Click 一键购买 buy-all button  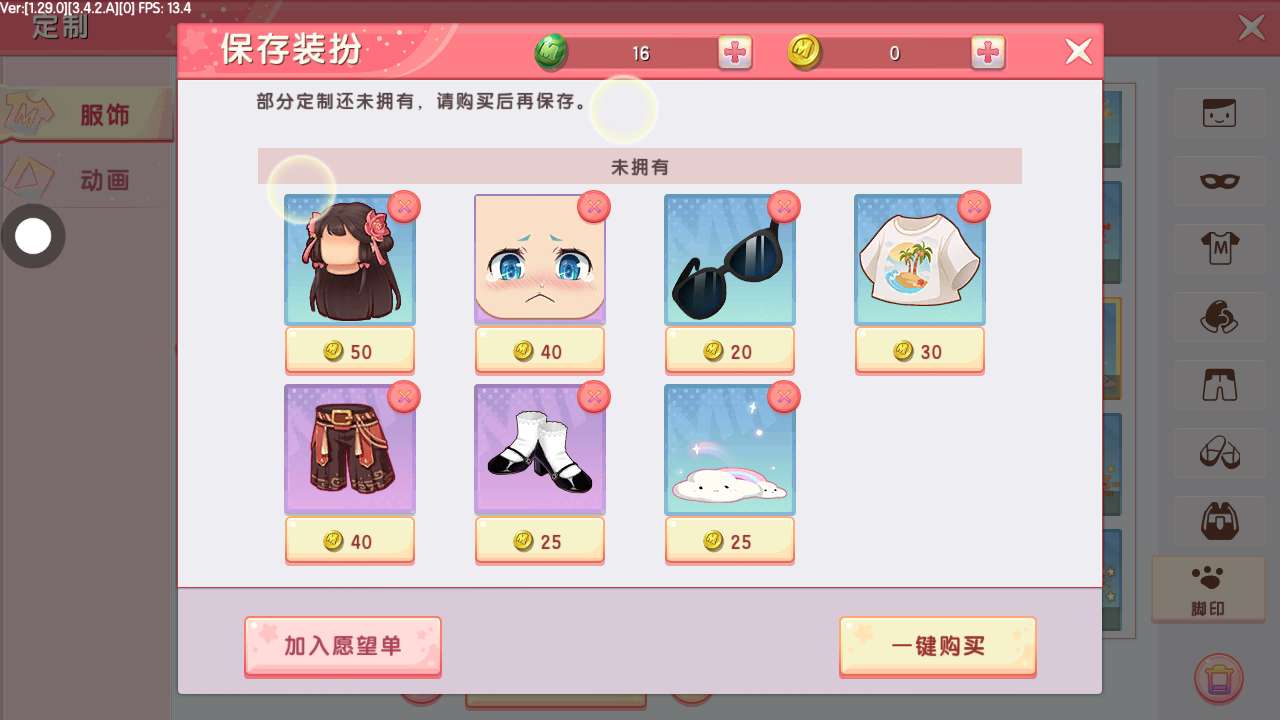(x=938, y=646)
